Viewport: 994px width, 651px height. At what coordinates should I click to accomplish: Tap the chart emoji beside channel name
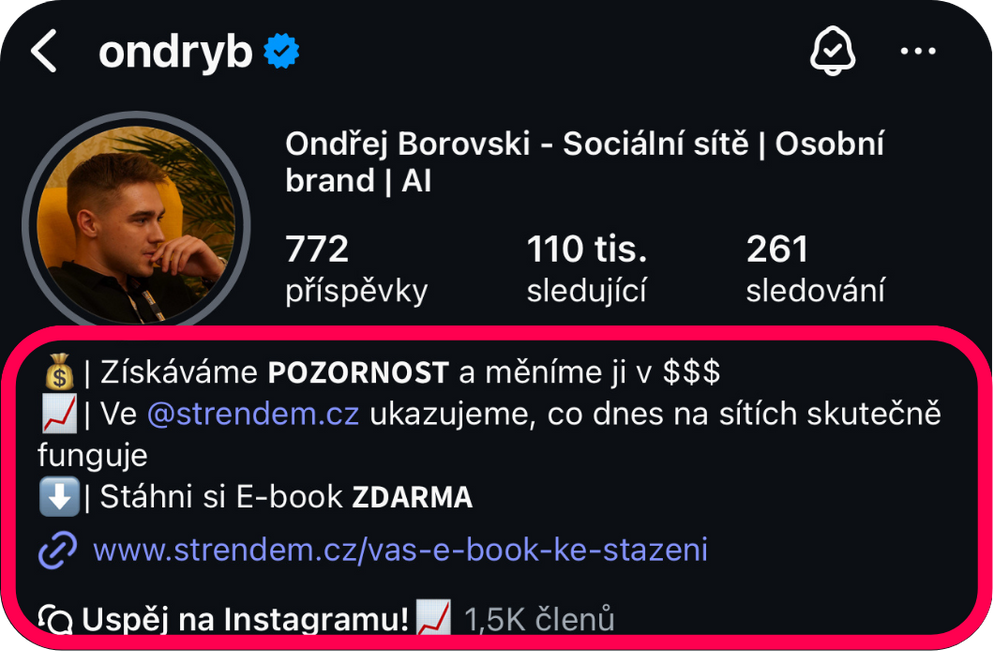click(x=433, y=617)
